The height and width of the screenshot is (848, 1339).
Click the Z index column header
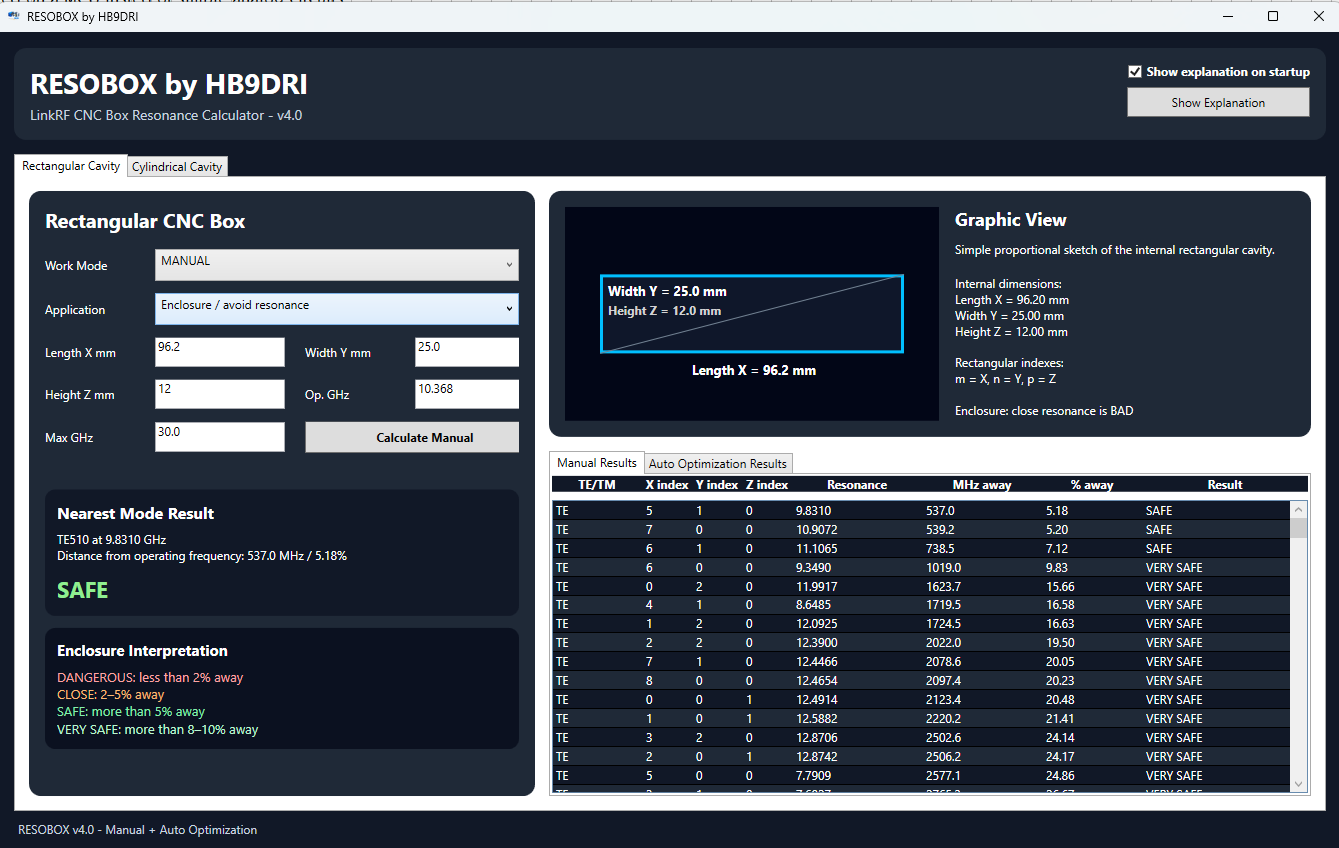pos(767,485)
